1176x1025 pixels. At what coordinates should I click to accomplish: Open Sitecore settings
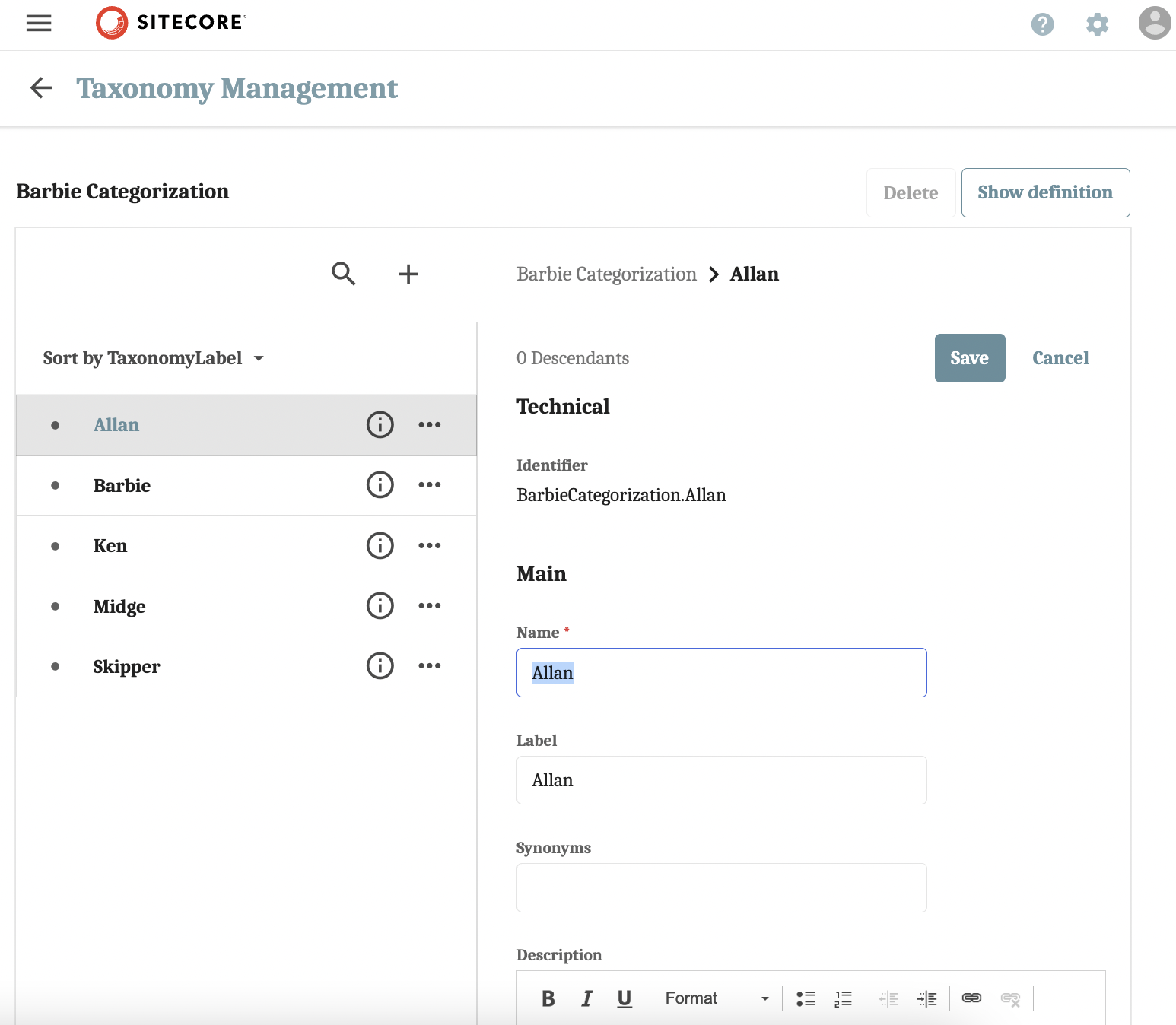coord(1098,24)
